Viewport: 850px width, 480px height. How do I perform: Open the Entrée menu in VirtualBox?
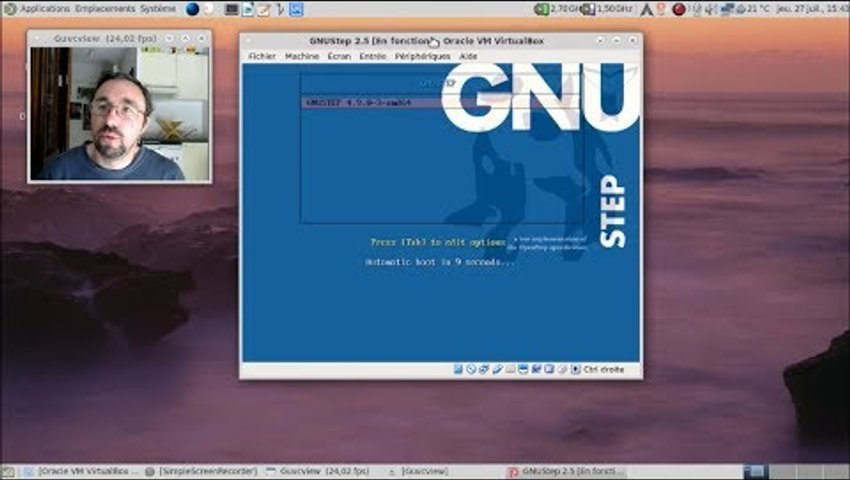tap(373, 56)
